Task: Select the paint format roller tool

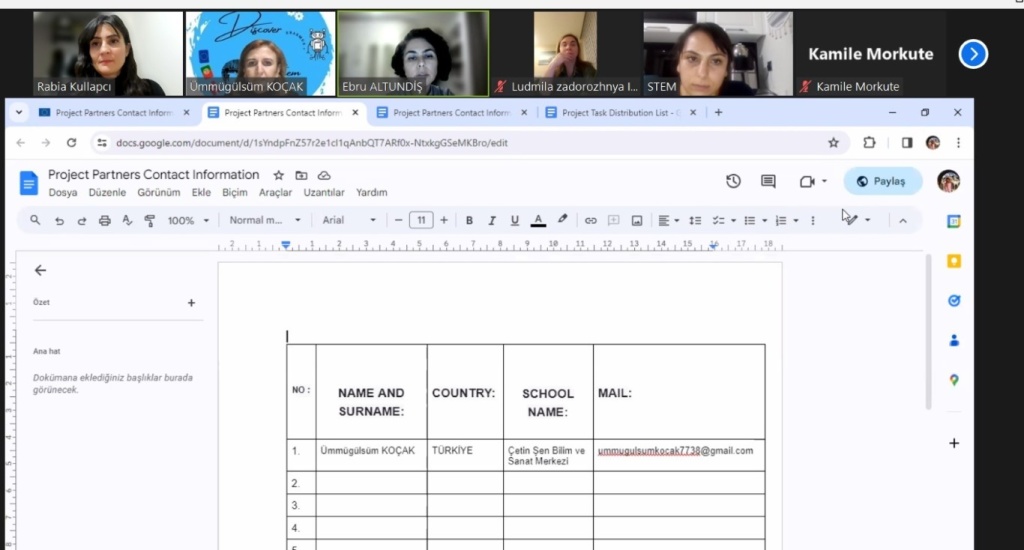Action: 150,220
